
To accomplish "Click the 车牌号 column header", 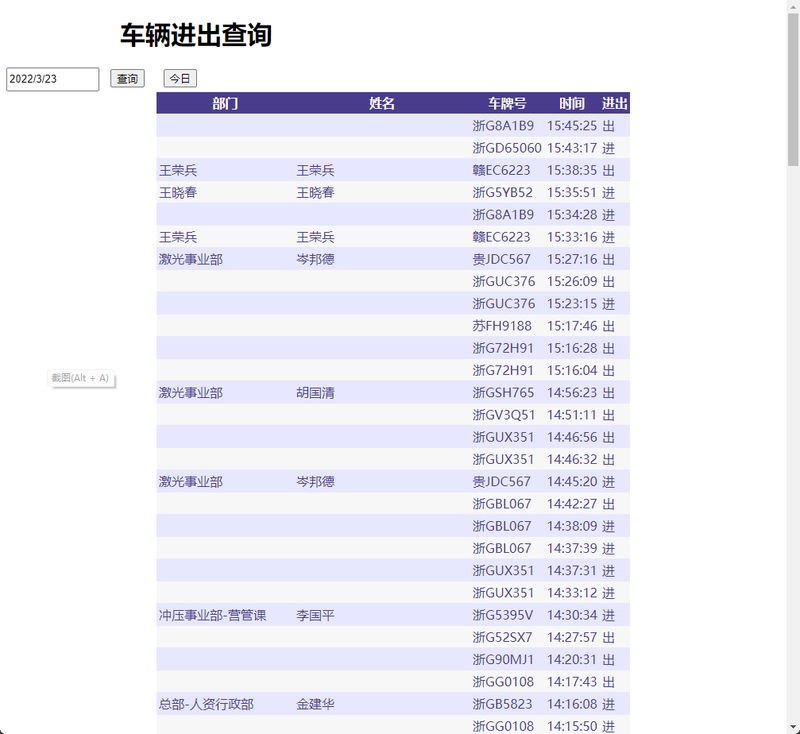I will pyautogui.click(x=507, y=104).
